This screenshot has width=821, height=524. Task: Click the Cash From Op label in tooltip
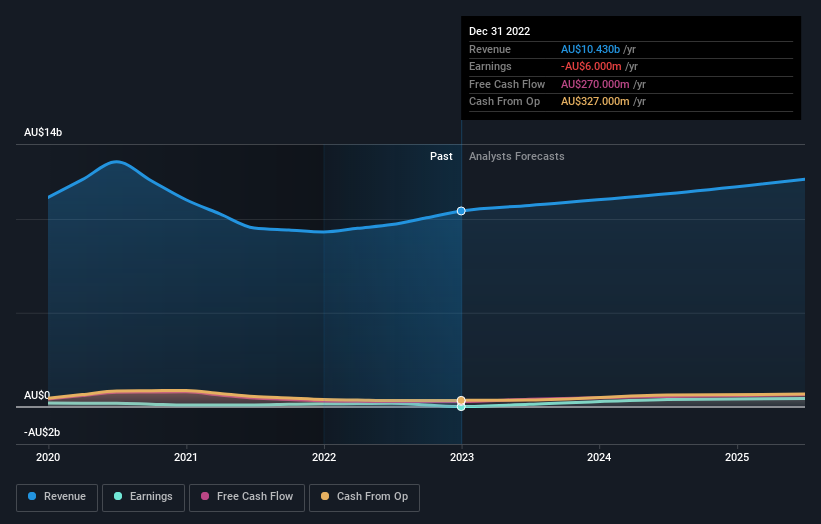point(504,102)
